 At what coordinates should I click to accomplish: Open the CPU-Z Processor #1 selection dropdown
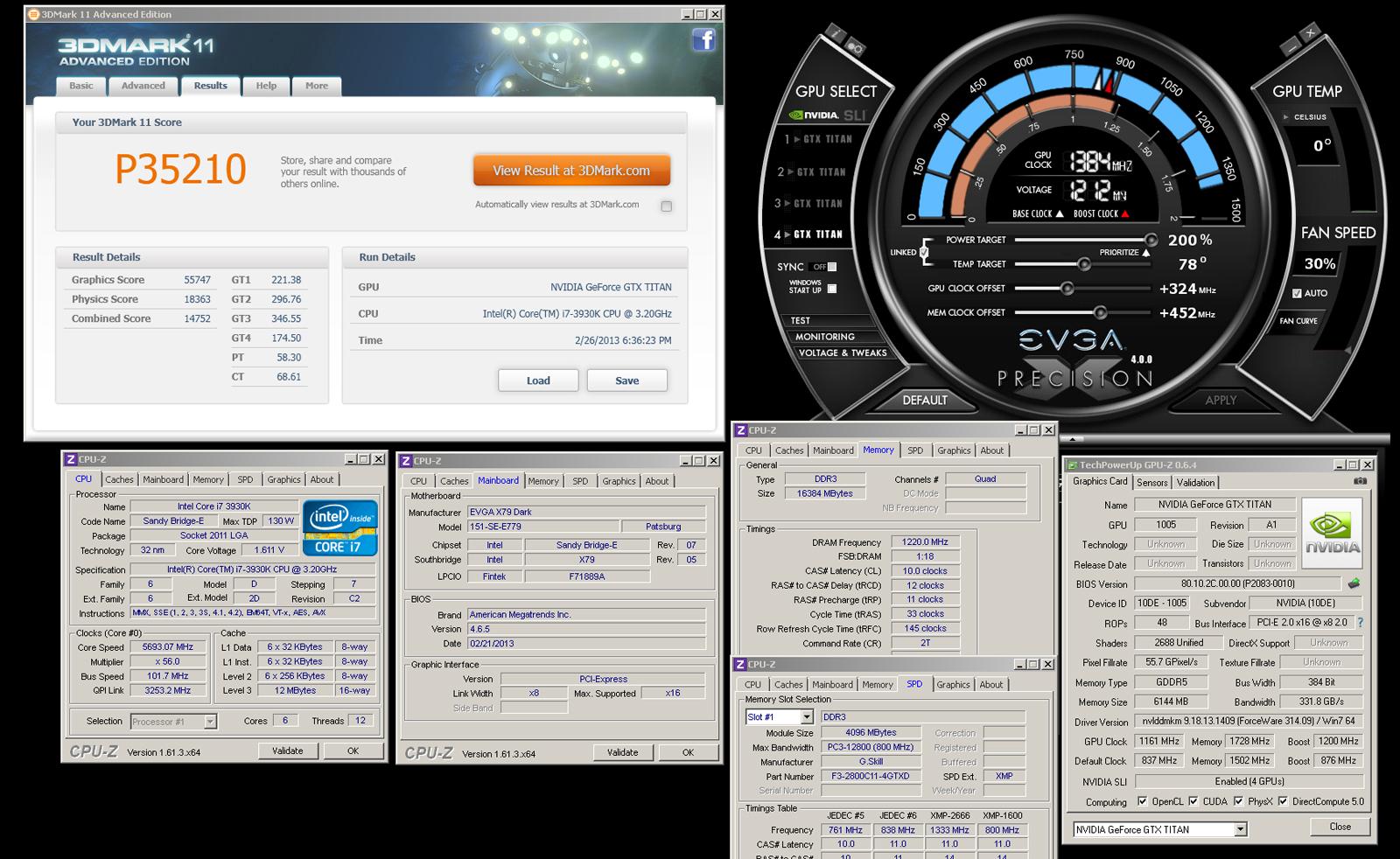point(210,722)
